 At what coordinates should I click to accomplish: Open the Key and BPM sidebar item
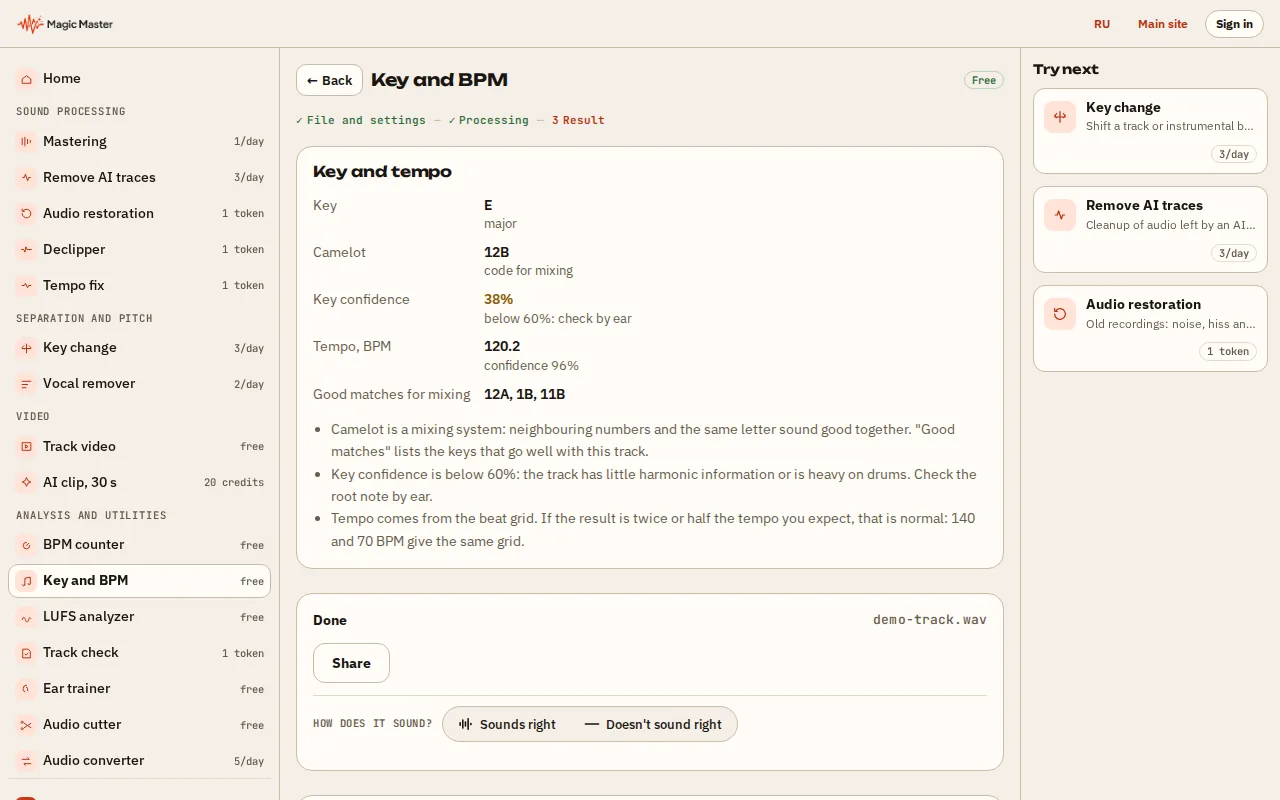[140, 581]
